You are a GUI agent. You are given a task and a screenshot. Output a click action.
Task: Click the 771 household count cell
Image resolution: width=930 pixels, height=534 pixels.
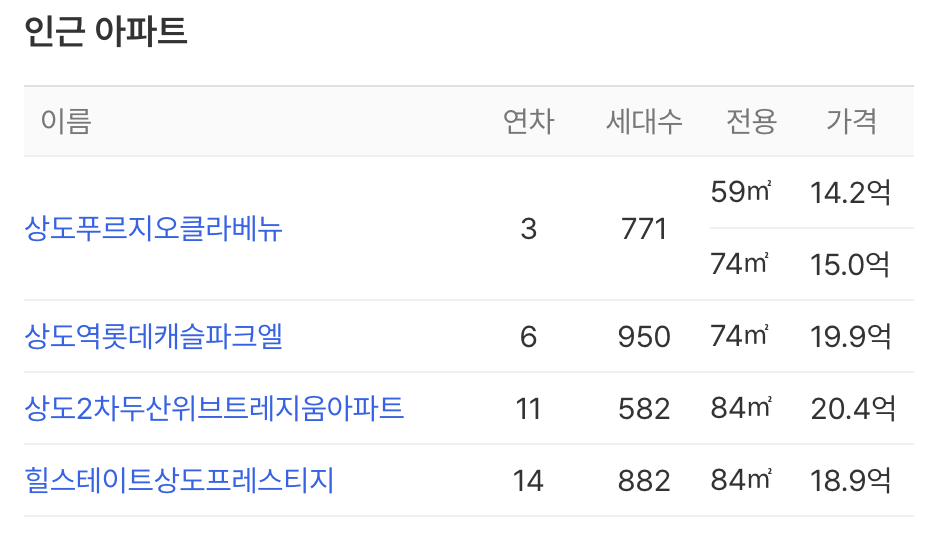644,229
